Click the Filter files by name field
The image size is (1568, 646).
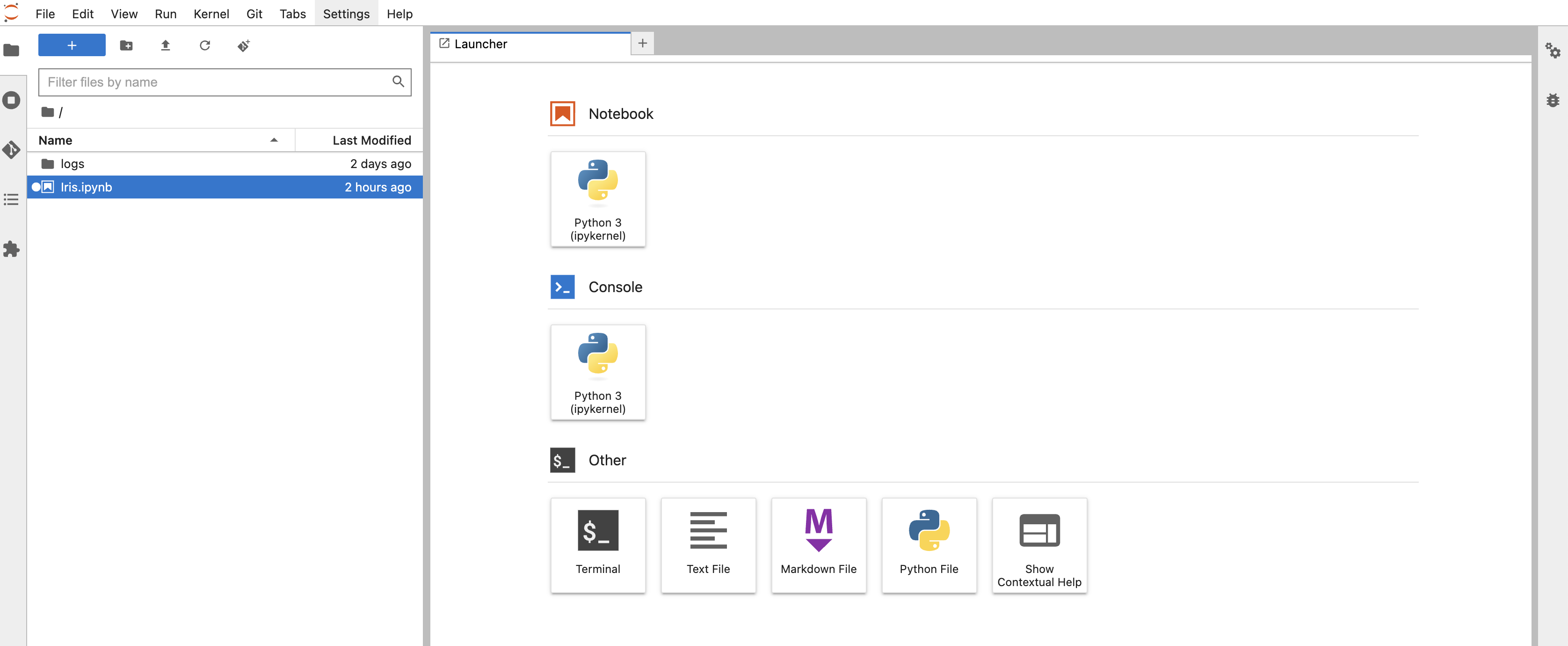click(x=216, y=82)
